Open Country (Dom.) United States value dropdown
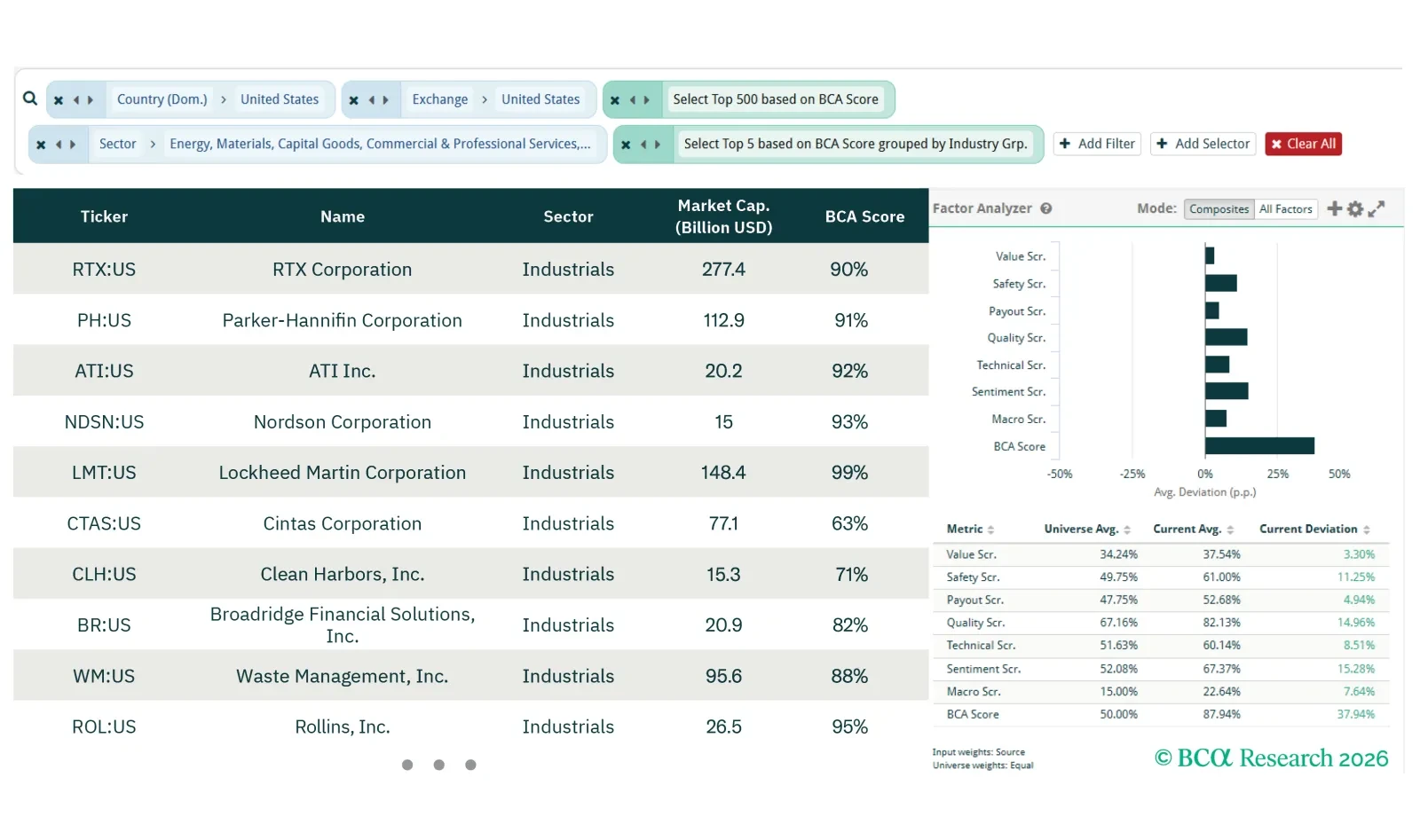Viewport: 1420px width, 840px height. coord(279,99)
